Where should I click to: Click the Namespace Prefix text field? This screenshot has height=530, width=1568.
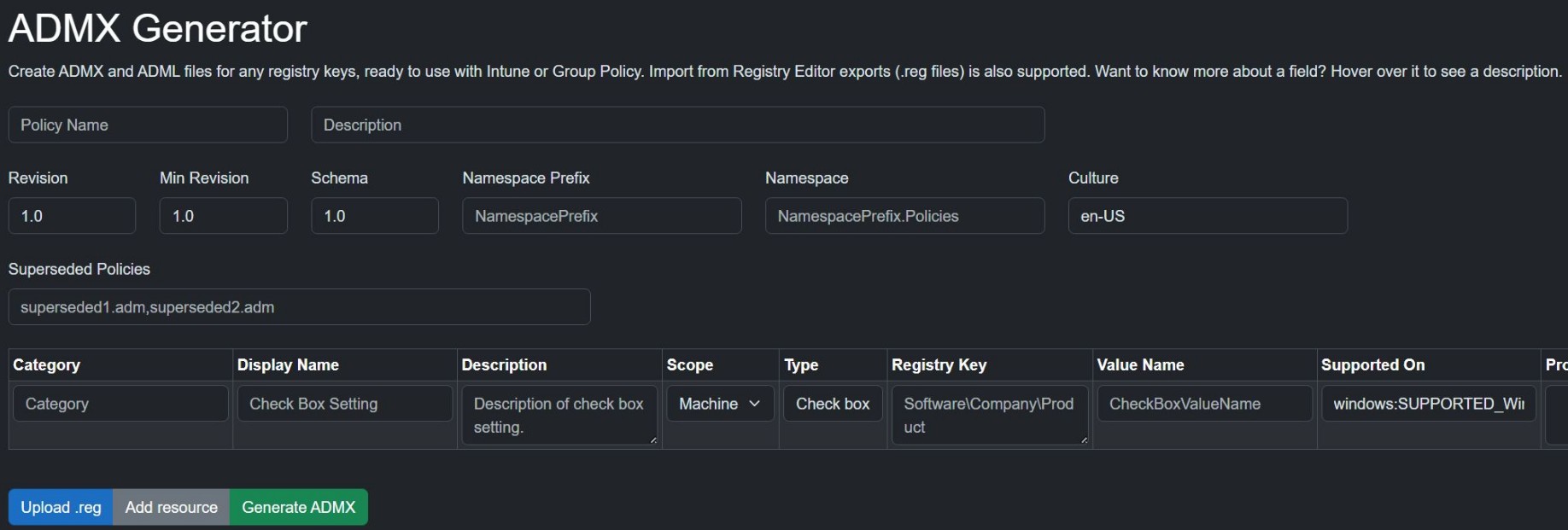click(601, 216)
